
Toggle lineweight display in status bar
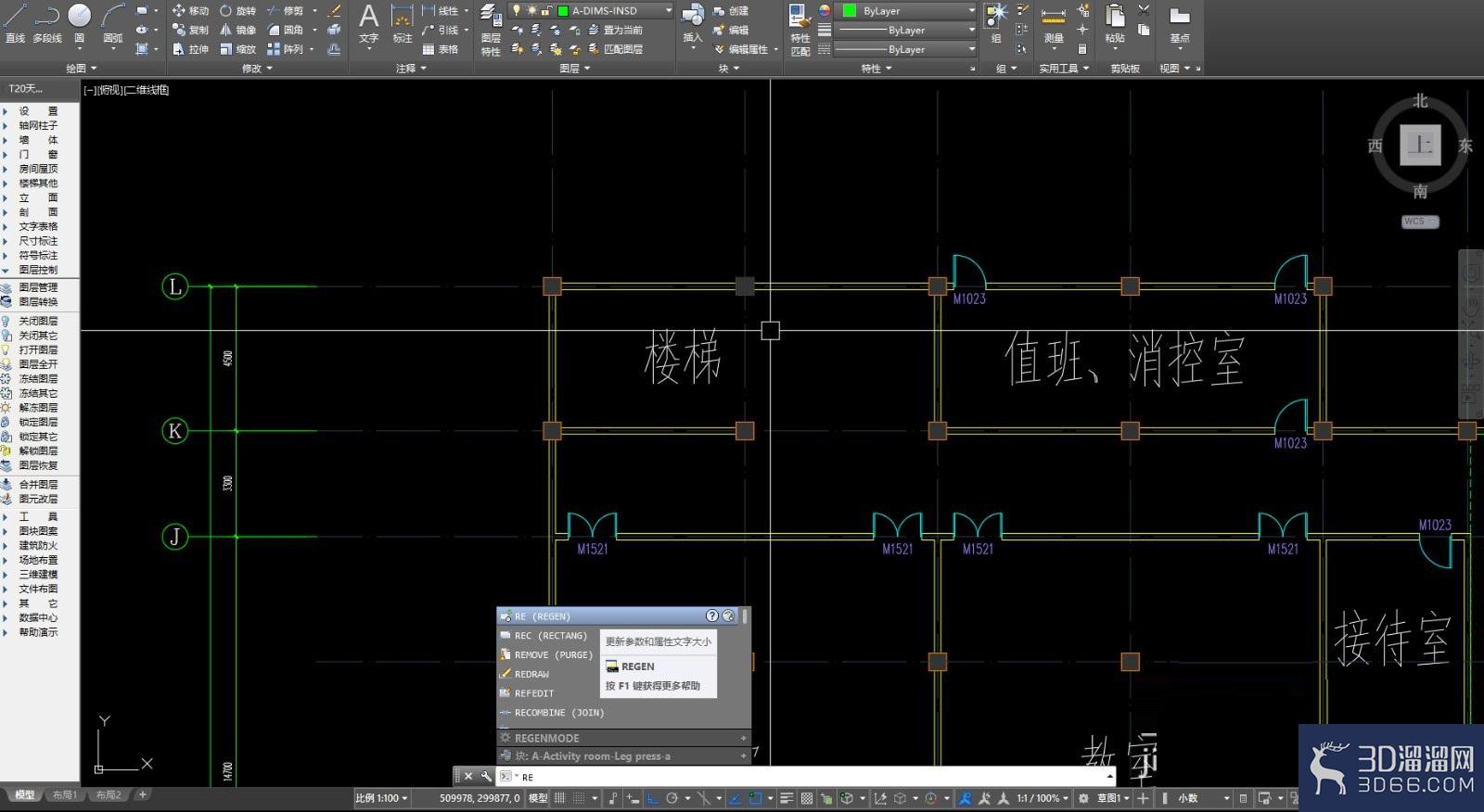pyautogui.click(x=787, y=798)
